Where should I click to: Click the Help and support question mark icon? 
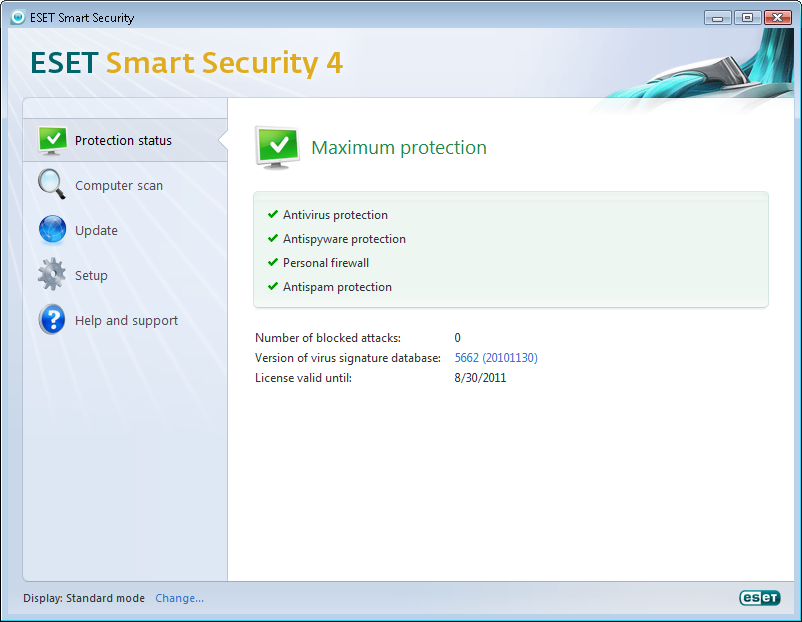coord(52,320)
